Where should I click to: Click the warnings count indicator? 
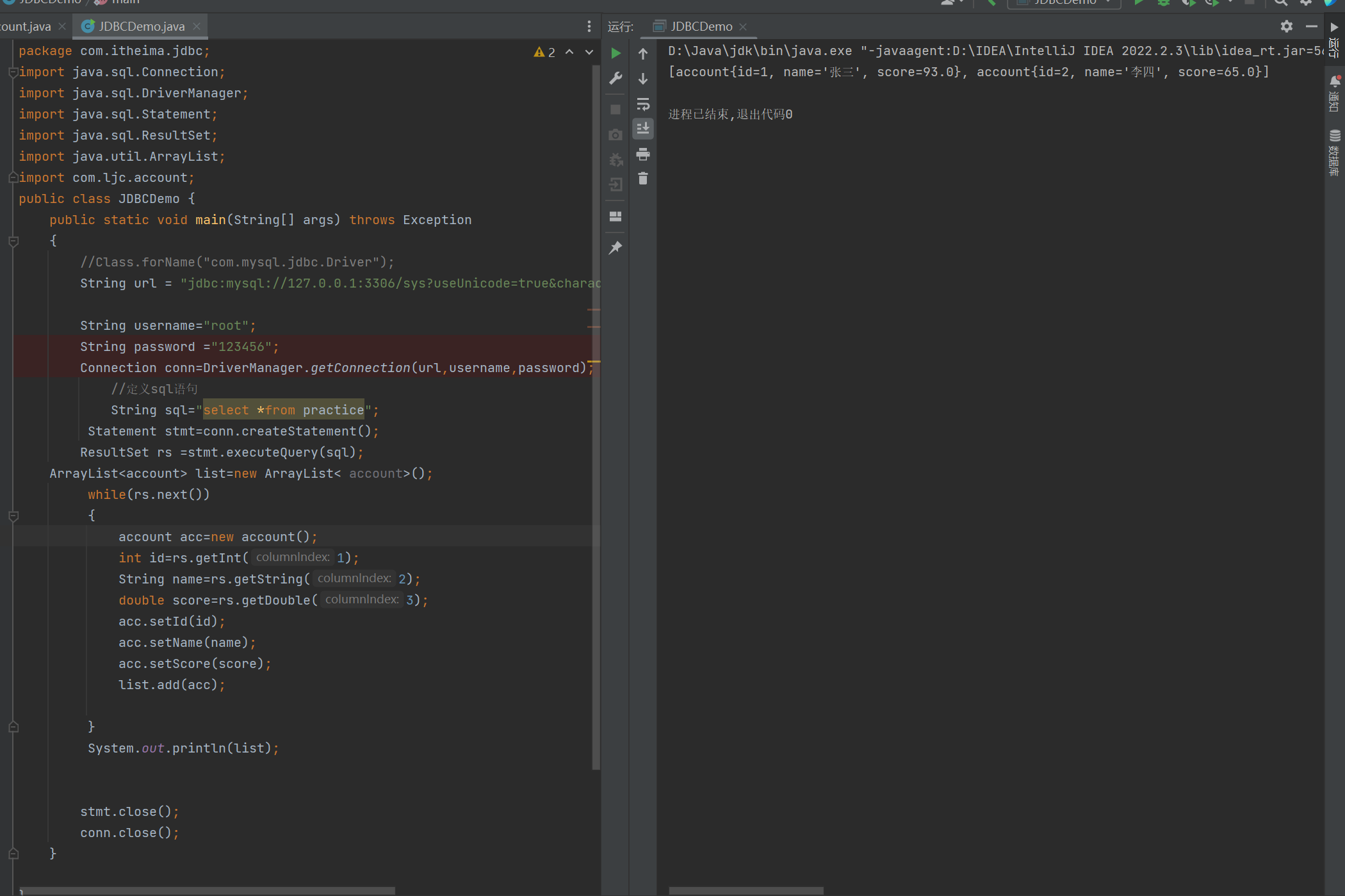point(544,52)
